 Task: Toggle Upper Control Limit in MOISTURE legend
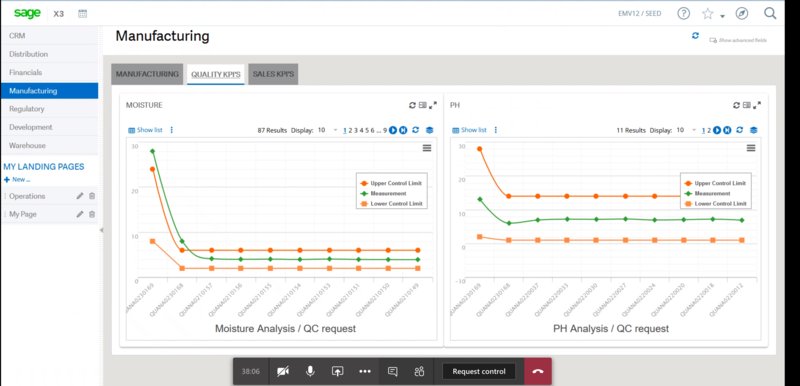(x=391, y=183)
